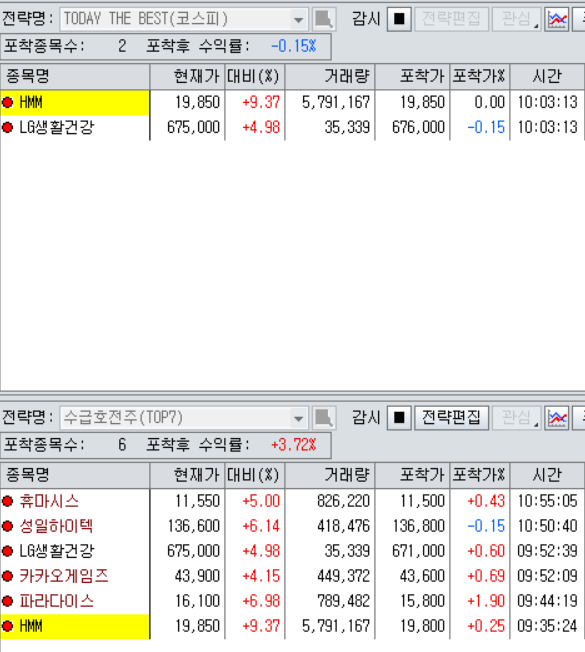This screenshot has width=585, height=652.
Task: Click 관심 button in upper panel
Action: click(x=517, y=19)
